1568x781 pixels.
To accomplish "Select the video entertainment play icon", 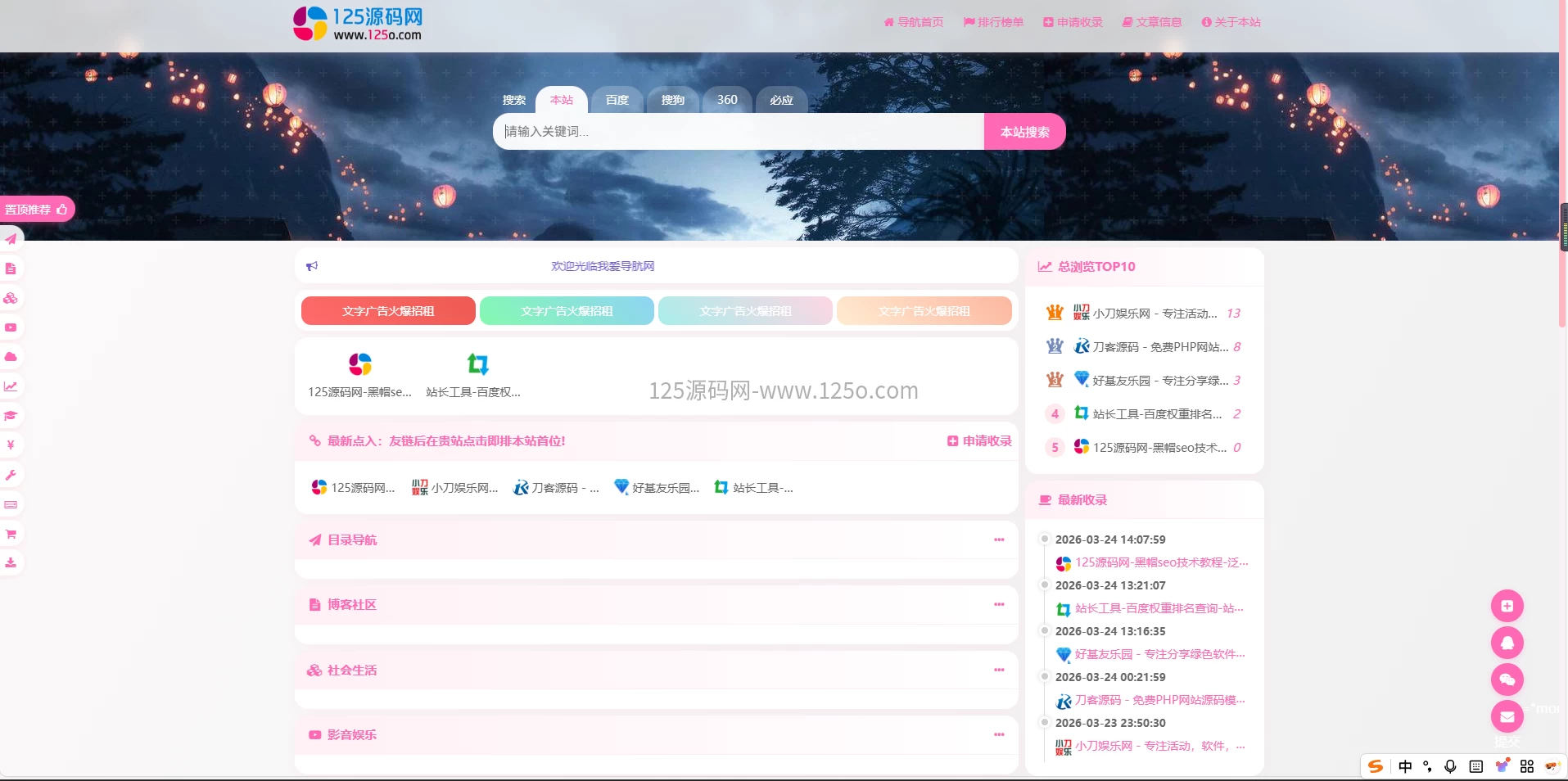I will click(11, 327).
